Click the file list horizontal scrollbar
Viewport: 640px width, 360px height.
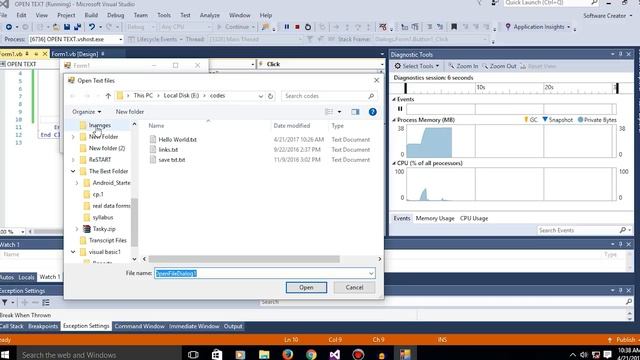click(x=244, y=259)
